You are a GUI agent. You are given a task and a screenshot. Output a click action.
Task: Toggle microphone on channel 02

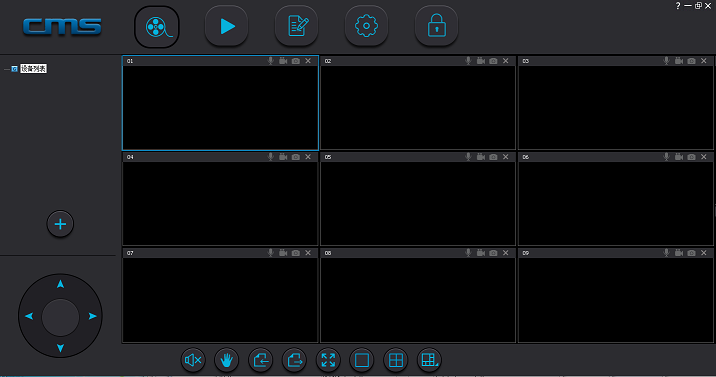[x=469, y=61]
